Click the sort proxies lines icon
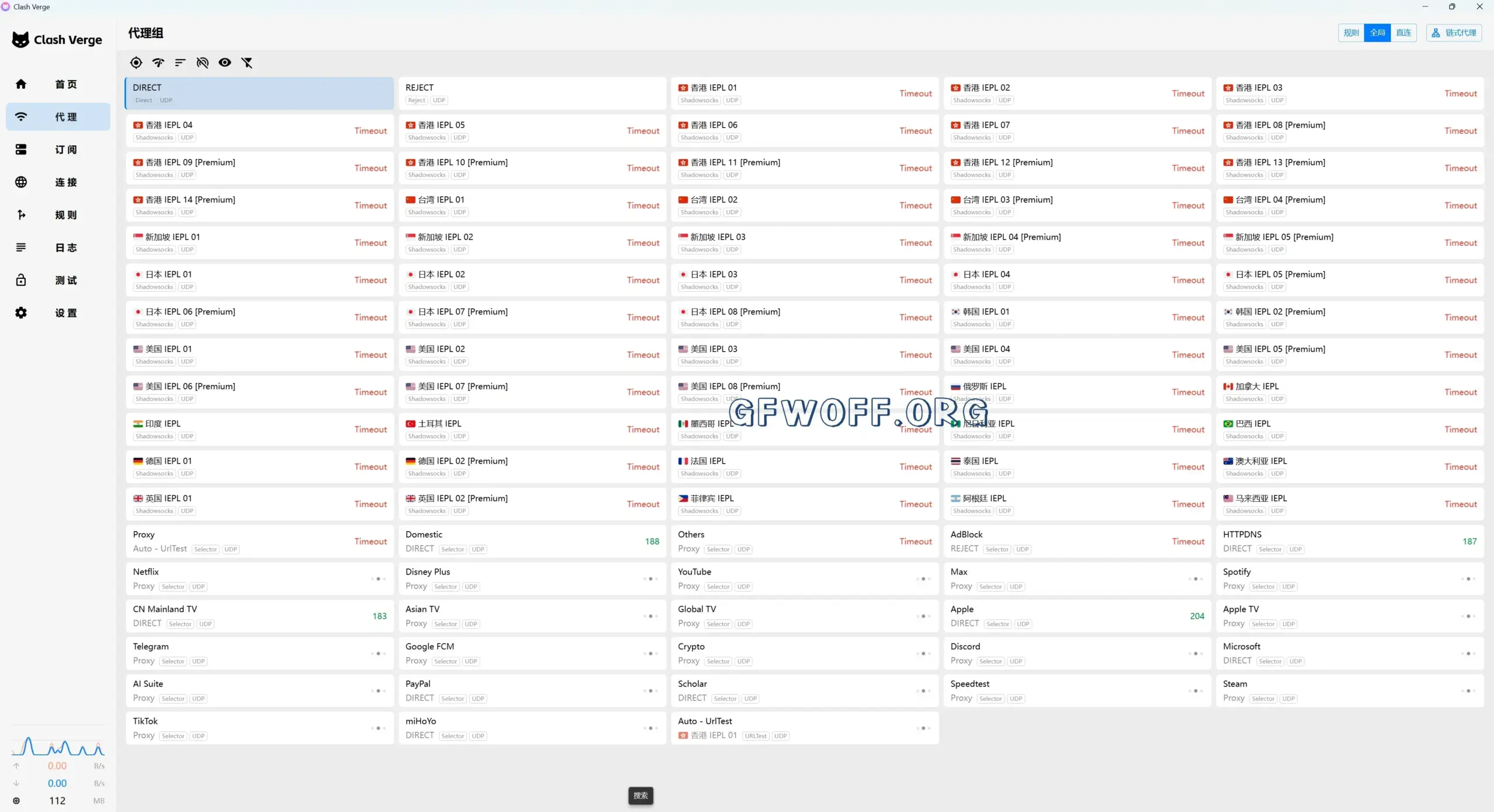Screen dimensions: 1494x812 pyautogui.click(x=180, y=62)
